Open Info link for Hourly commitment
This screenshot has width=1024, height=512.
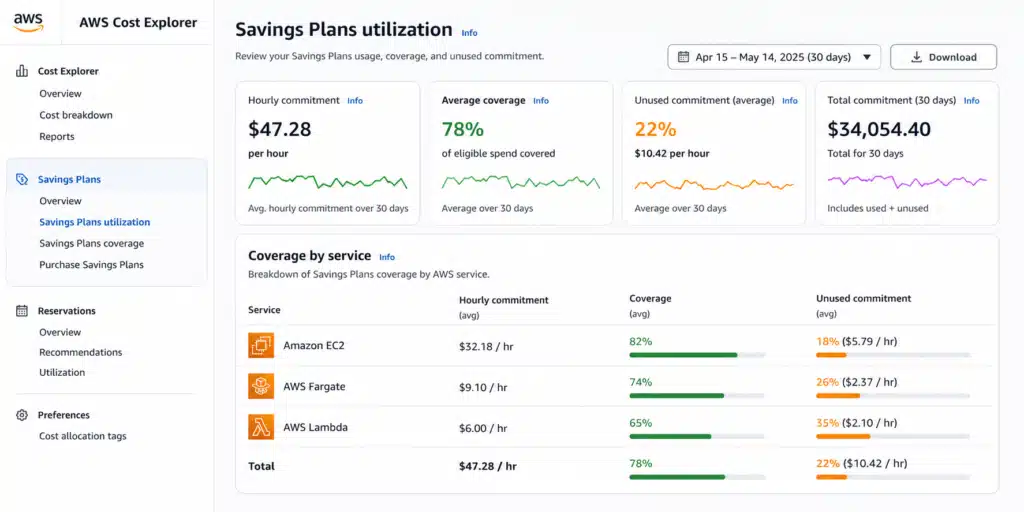(x=355, y=101)
